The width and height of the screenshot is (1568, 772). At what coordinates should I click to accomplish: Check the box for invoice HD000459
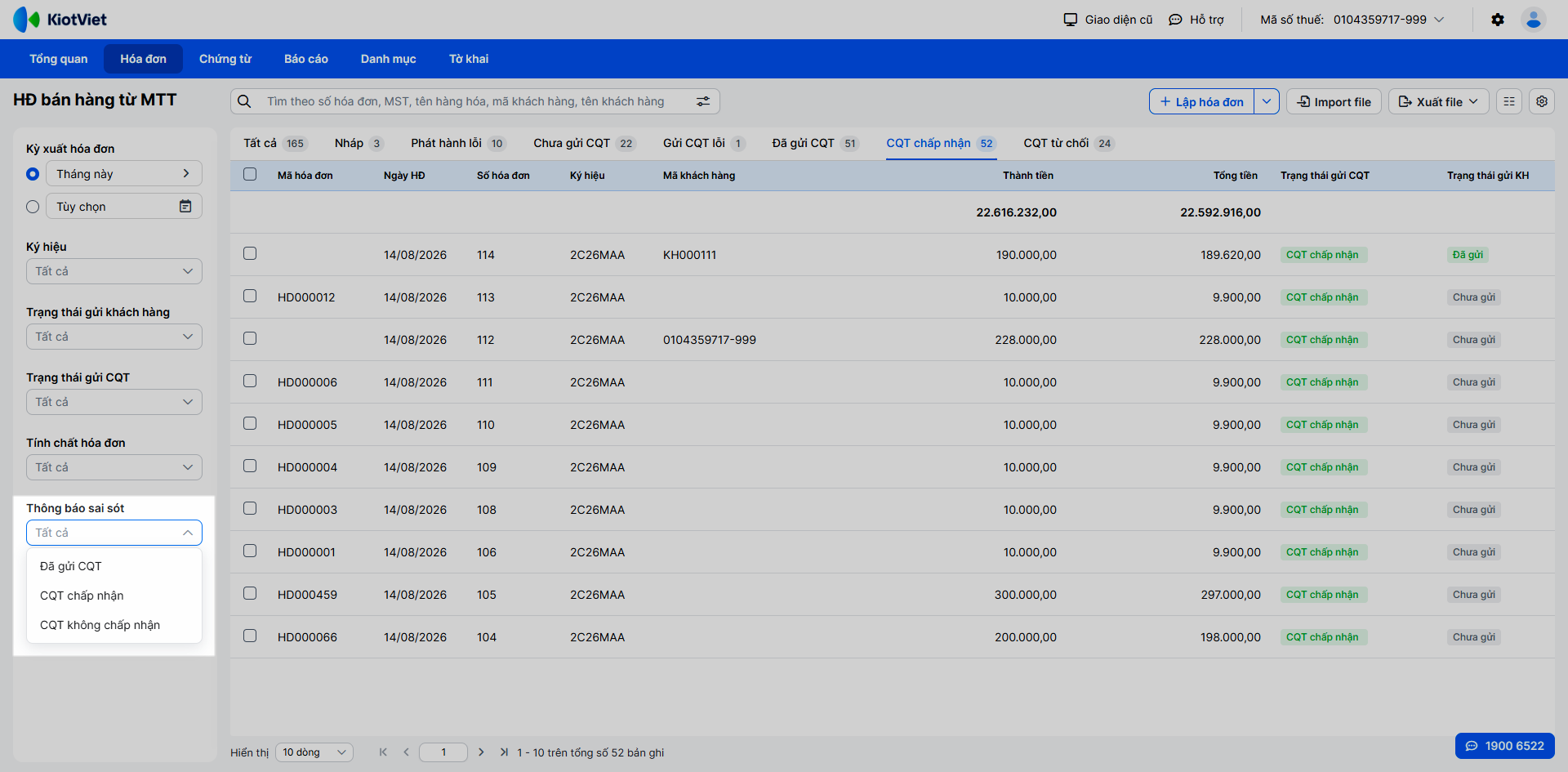click(x=250, y=593)
